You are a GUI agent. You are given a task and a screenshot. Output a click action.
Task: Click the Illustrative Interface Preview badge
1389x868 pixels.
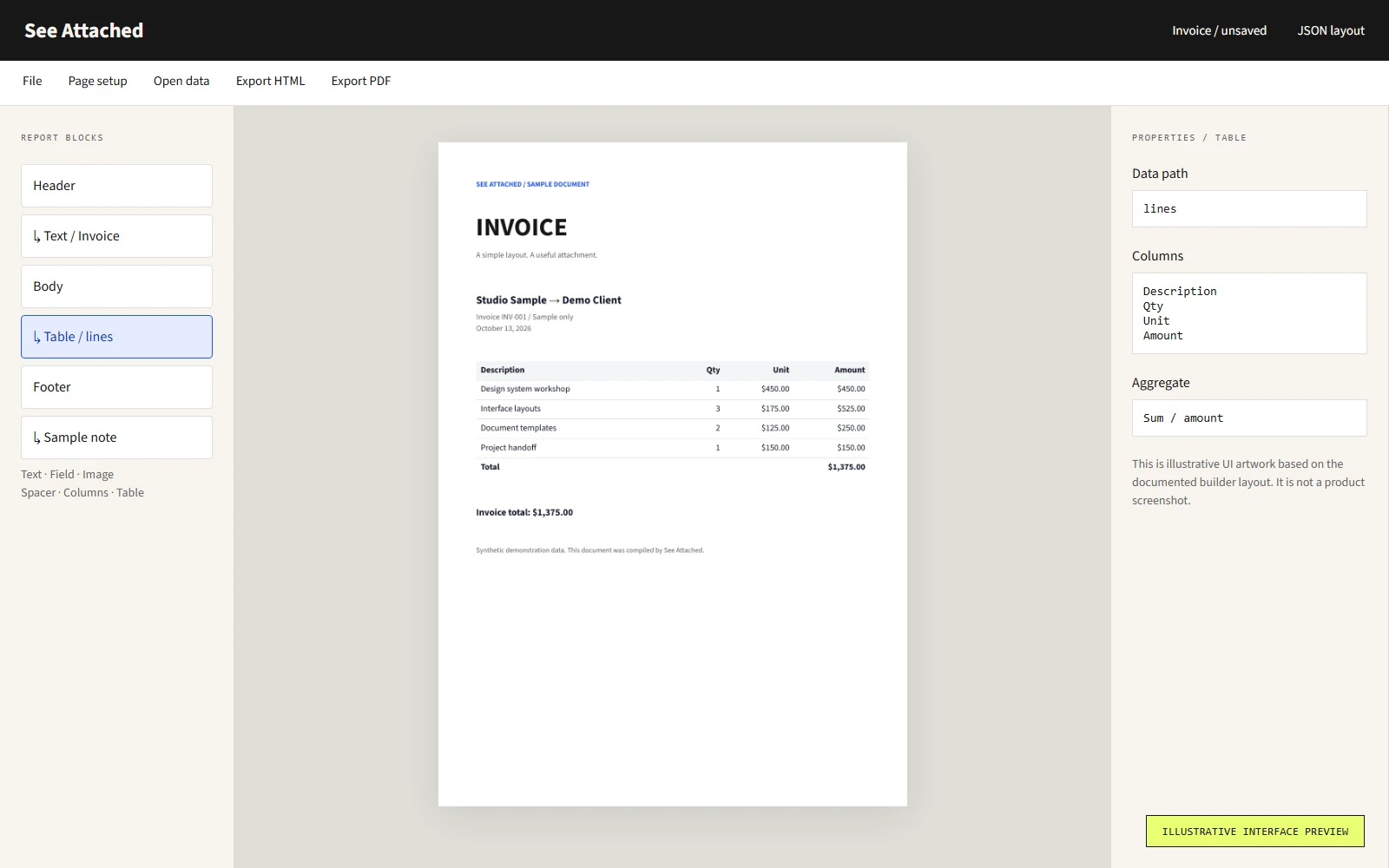tap(1254, 831)
